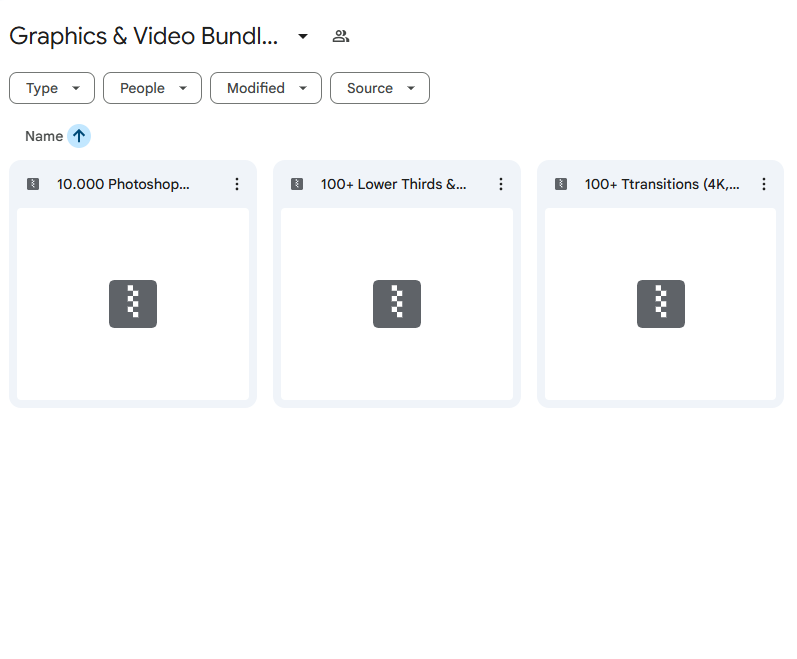Click the shared folder people icon
This screenshot has width=797, height=659.
pyautogui.click(x=341, y=36)
